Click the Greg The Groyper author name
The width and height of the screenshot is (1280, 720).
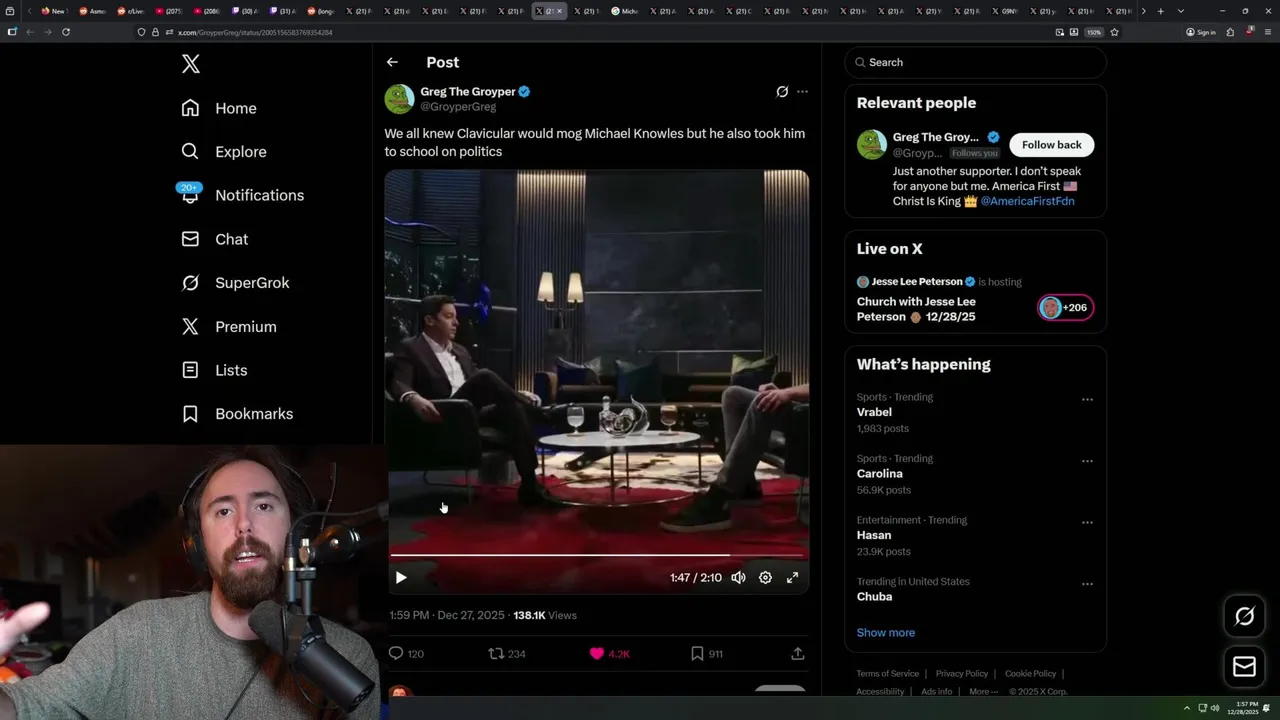pyautogui.click(x=467, y=91)
